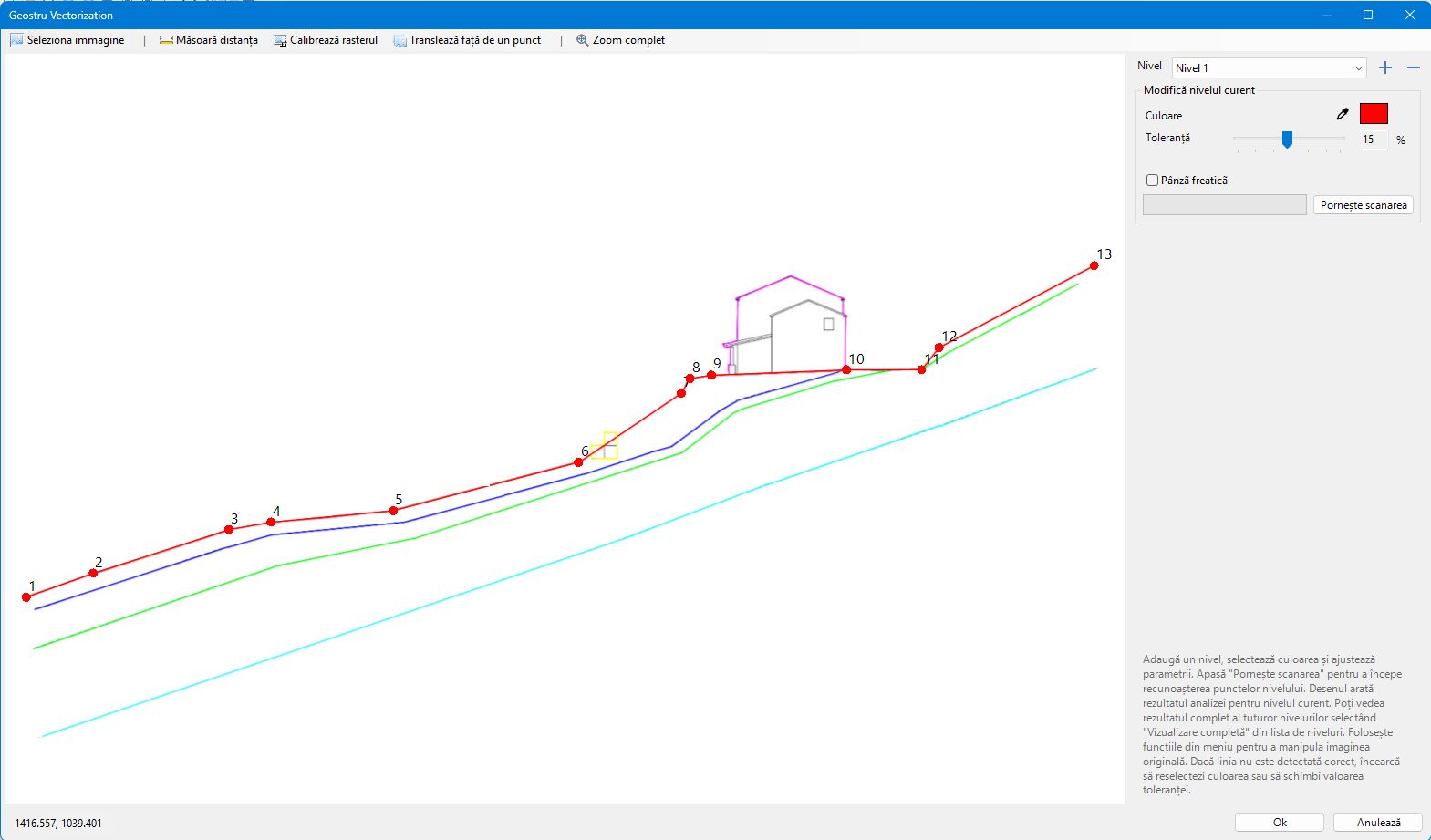
Task: Click the Modifică nivelul curent label
Action: (x=1199, y=90)
